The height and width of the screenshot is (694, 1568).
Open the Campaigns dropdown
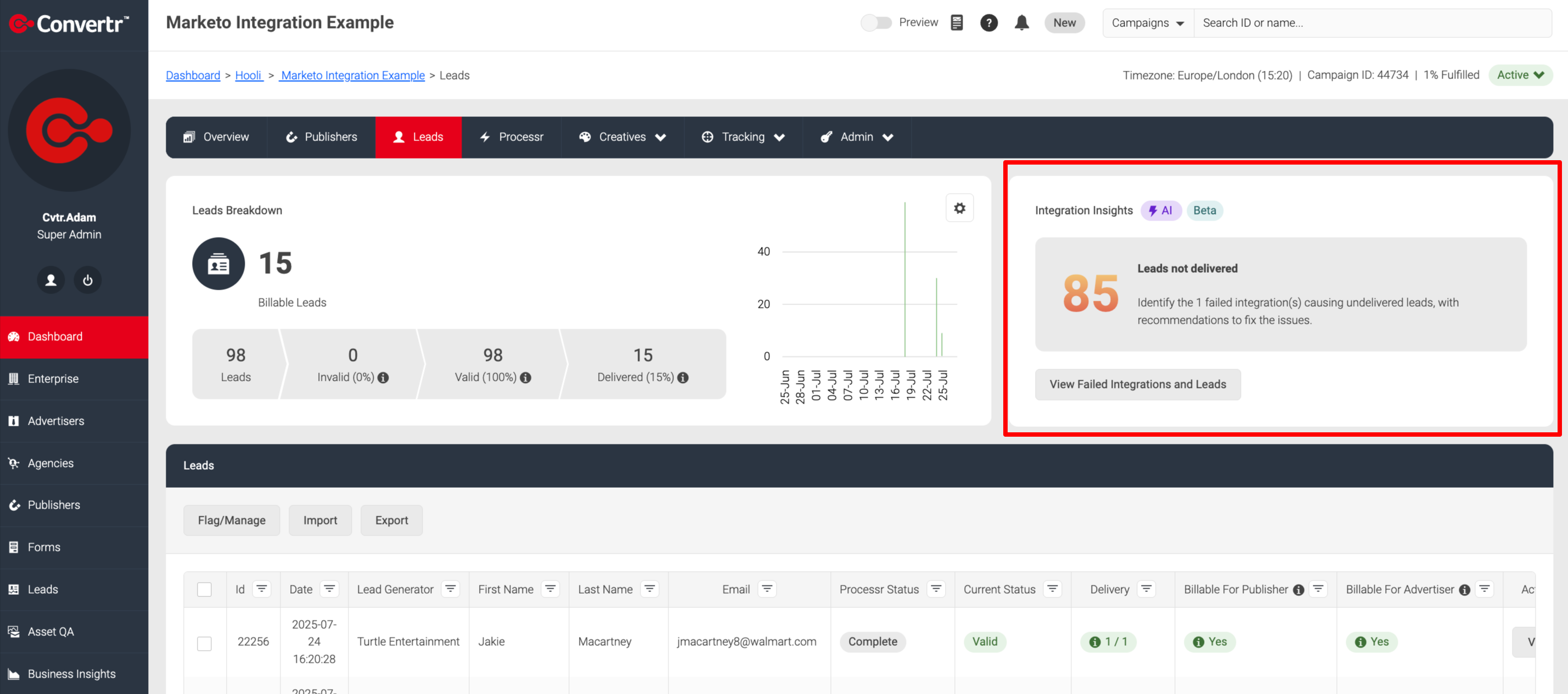[1148, 22]
